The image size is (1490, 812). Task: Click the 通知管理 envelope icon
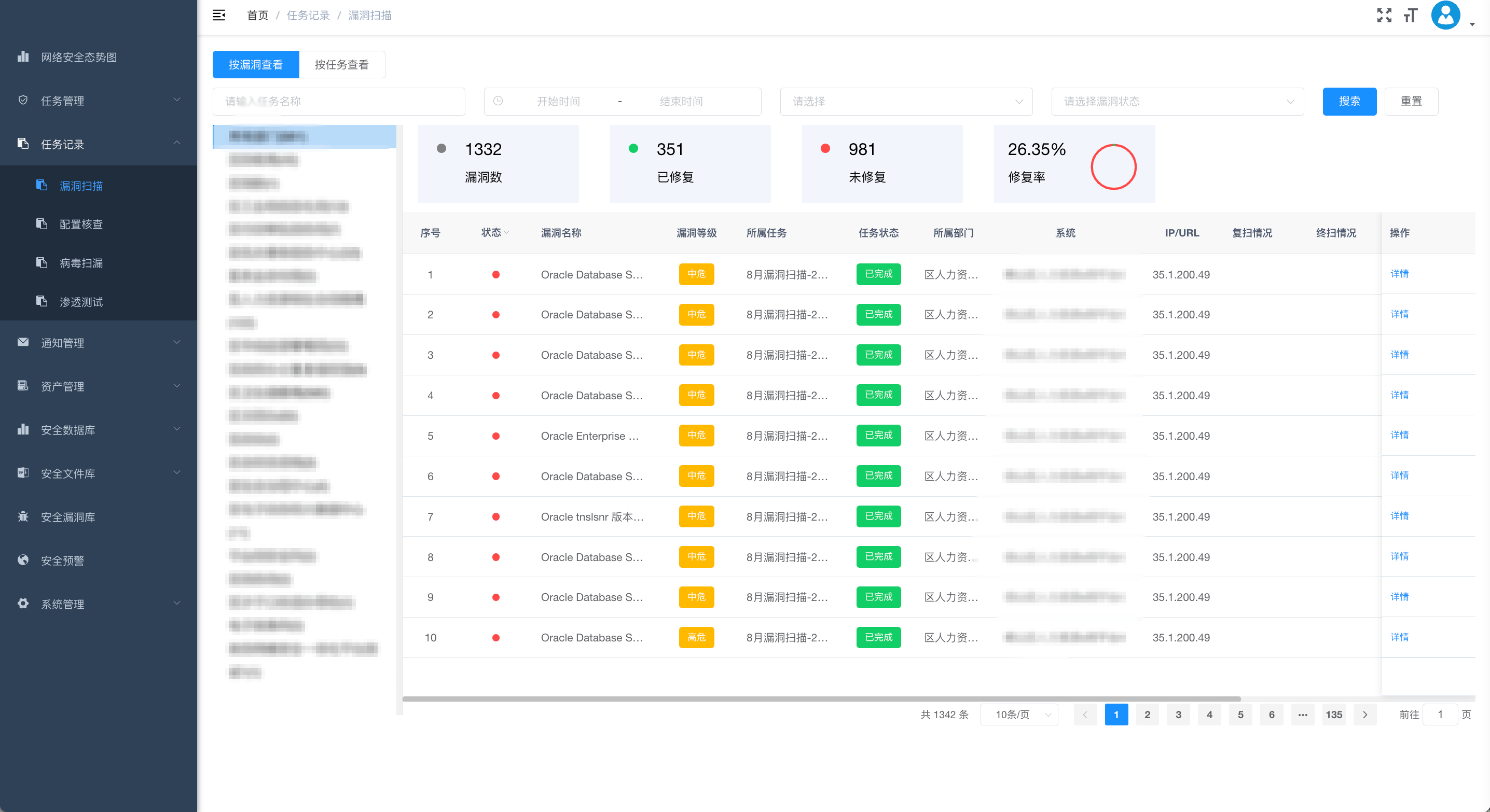click(x=23, y=342)
